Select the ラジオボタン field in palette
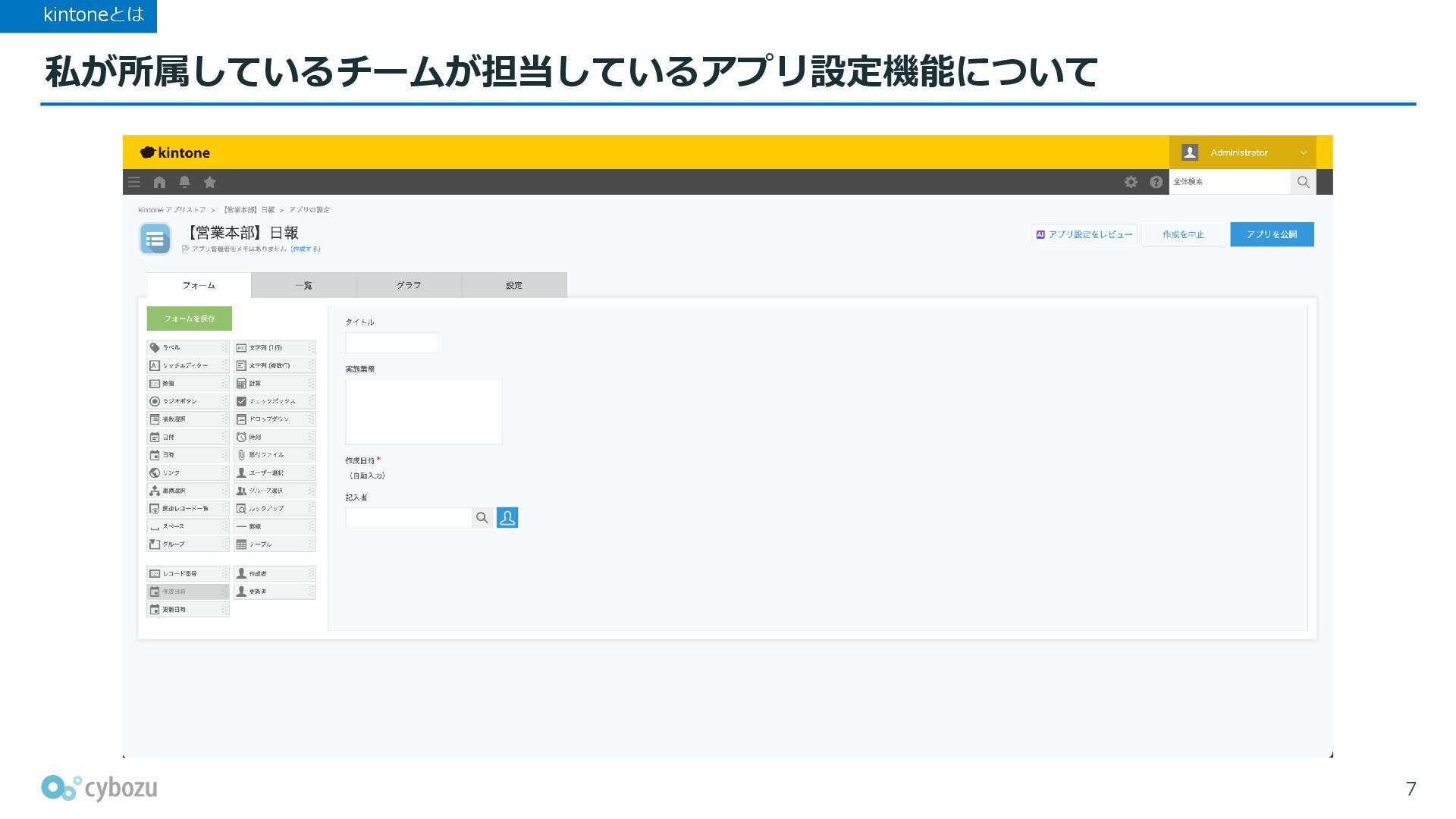The width and height of the screenshot is (1456, 819). [187, 401]
